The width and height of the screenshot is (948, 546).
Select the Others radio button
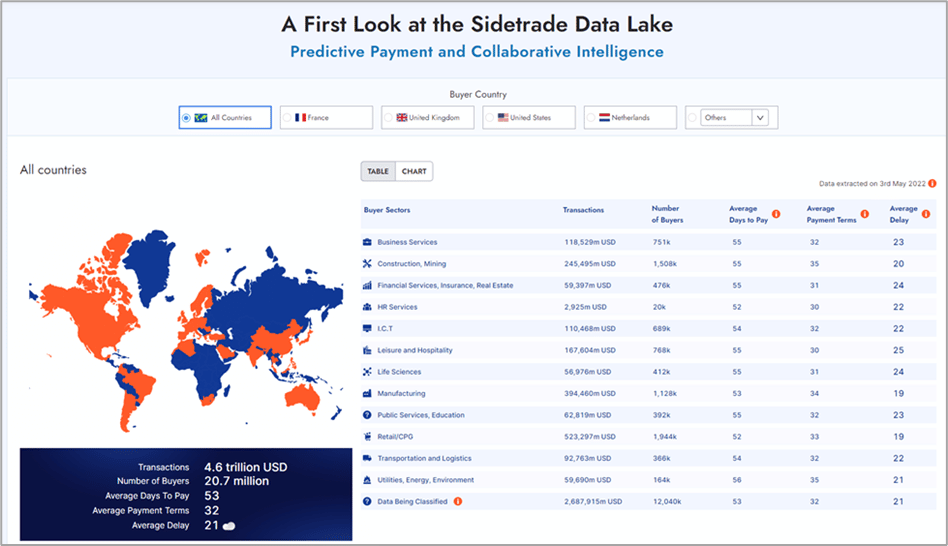click(x=692, y=117)
